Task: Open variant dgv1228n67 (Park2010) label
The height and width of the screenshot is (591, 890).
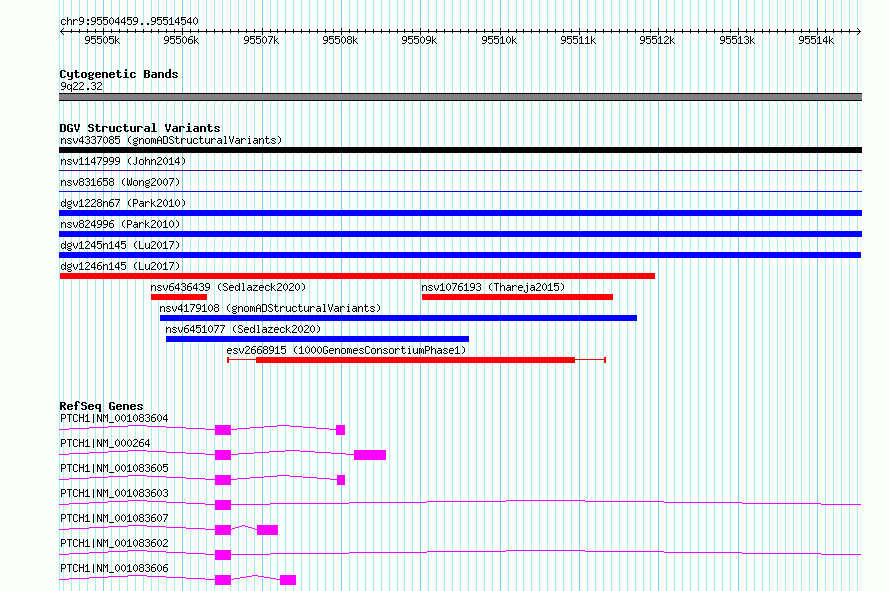Action: click(123, 203)
